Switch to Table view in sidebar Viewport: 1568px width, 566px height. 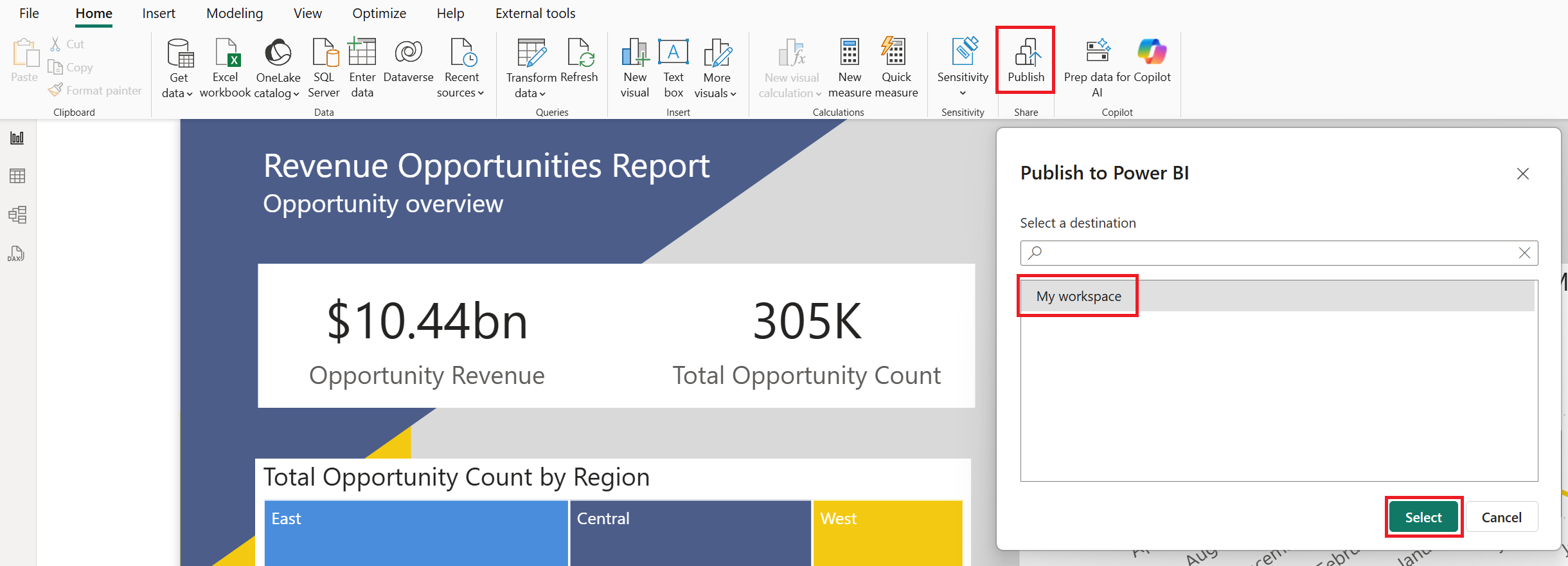point(17,176)
